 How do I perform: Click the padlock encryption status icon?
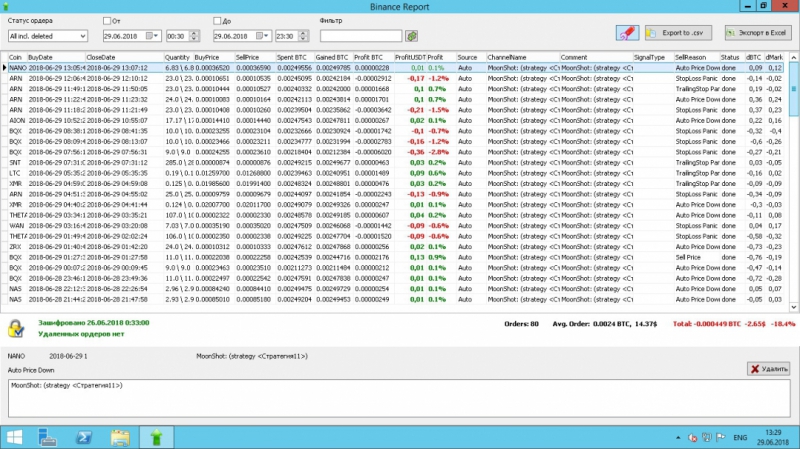pyautogui.click(x=16, y=328)
